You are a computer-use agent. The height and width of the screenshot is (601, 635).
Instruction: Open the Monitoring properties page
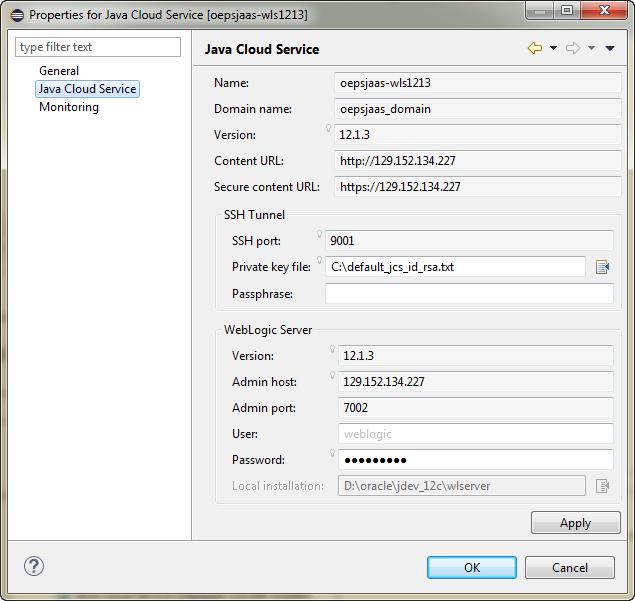click(x=69, y=107)
